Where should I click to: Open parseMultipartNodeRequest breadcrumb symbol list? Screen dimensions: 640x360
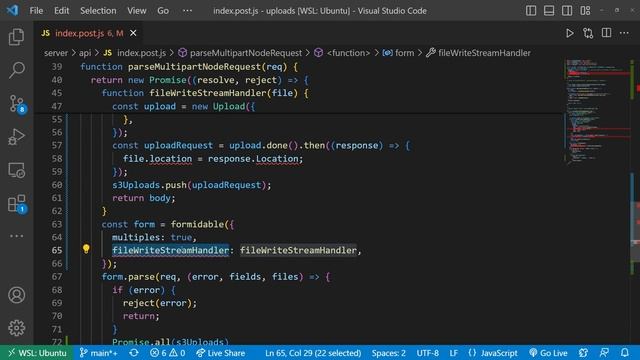point(240,53)
